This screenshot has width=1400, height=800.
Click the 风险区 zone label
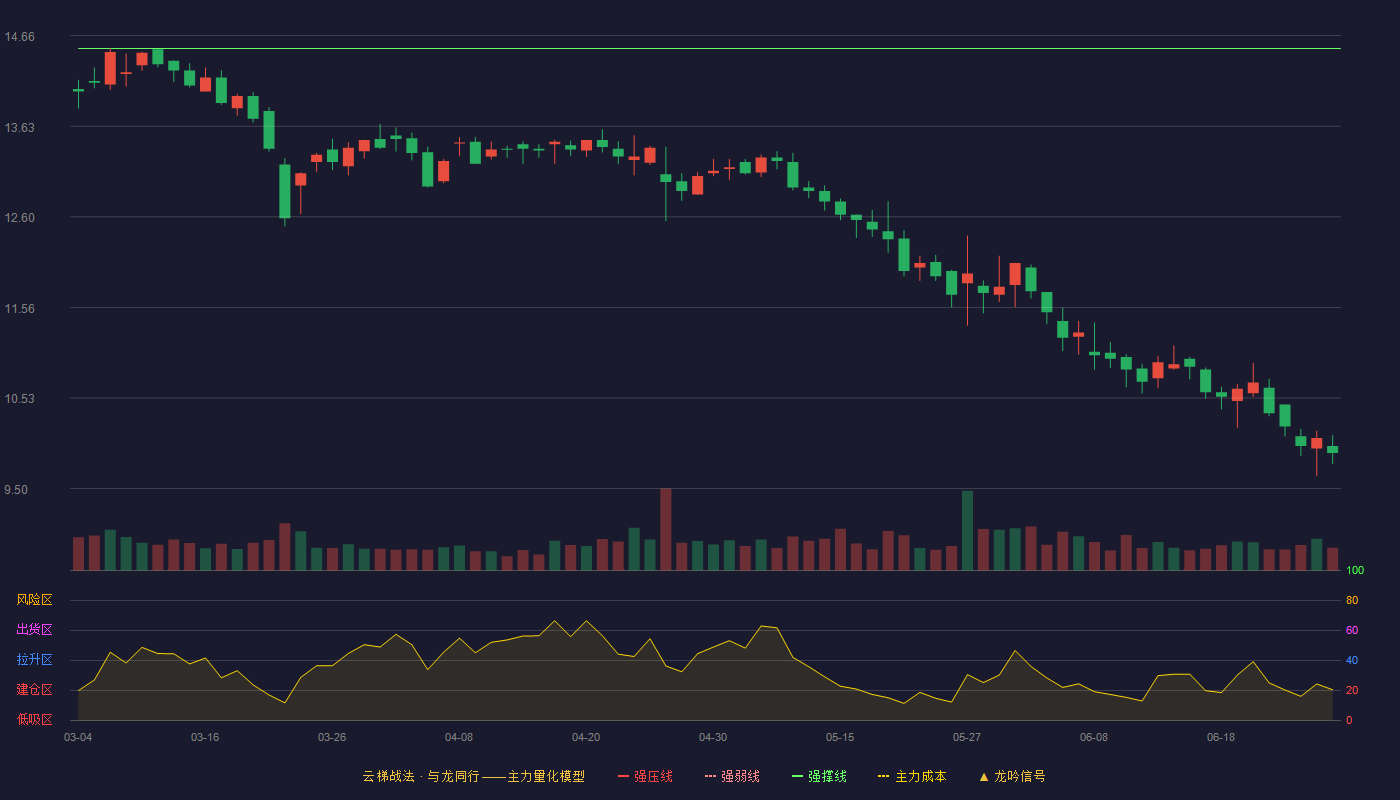(34, 600)
